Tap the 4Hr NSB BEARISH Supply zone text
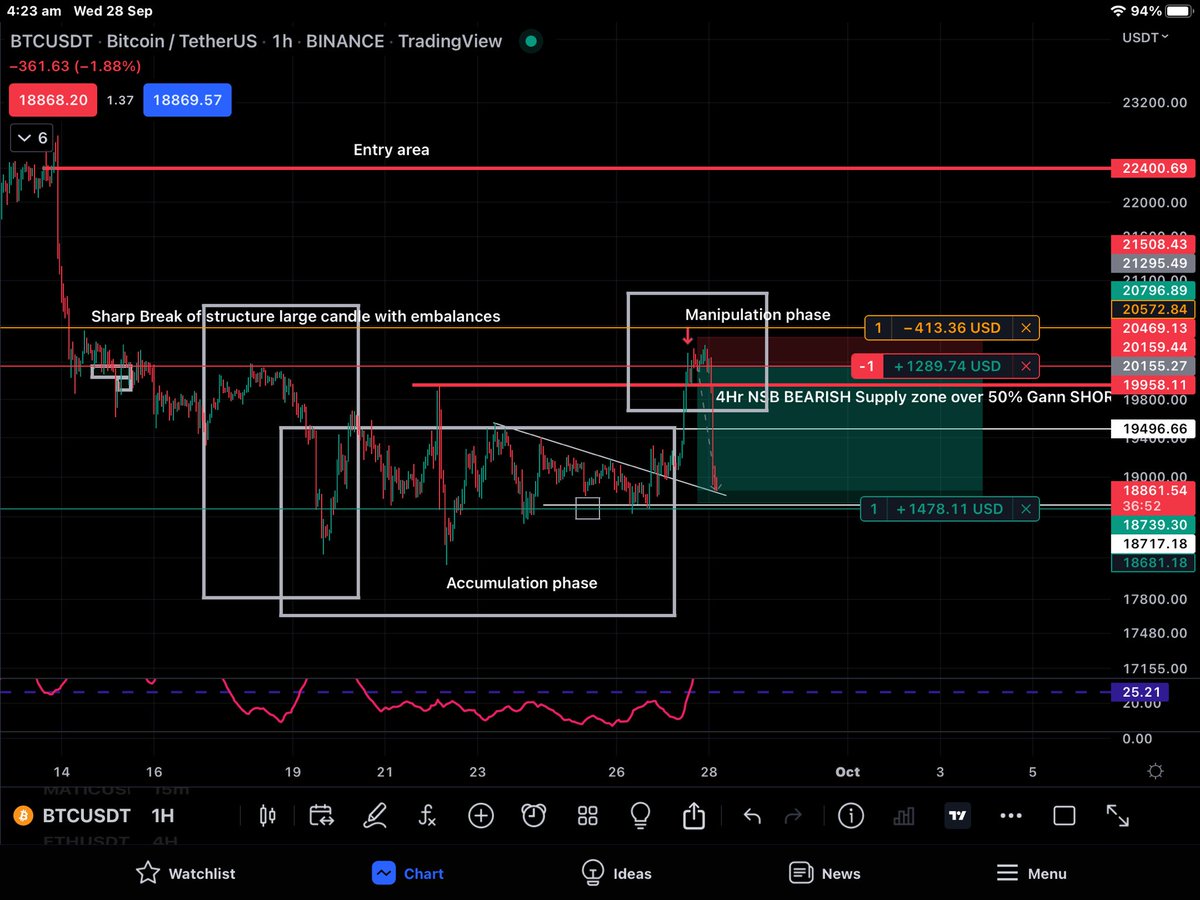The height and width of the screenshot is (900, 1200). [x=913, y=397]
